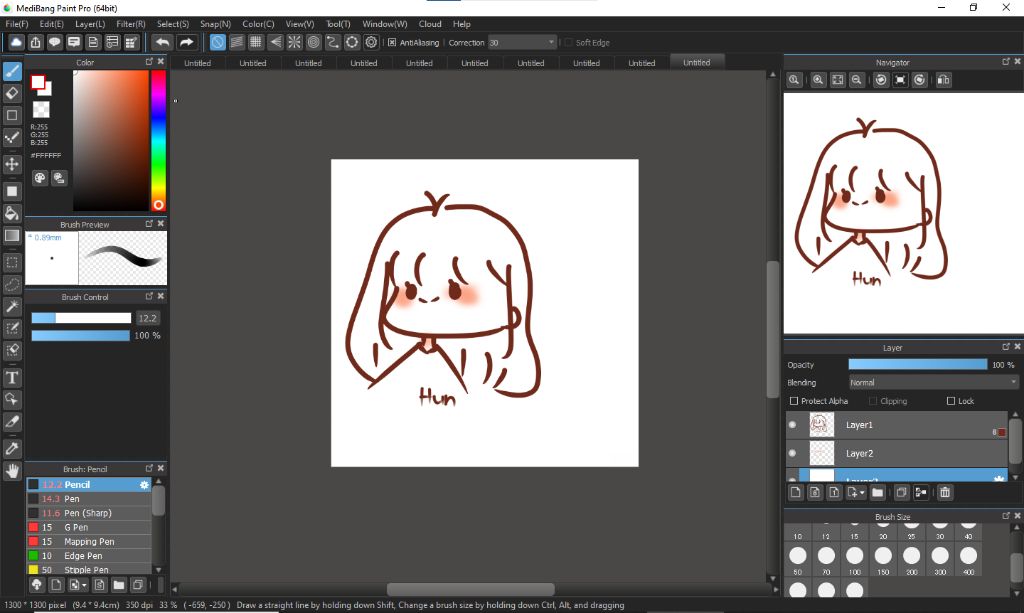Click the Undo arrow button
This screenshot has width=1024, height=613.
point(162,42)
